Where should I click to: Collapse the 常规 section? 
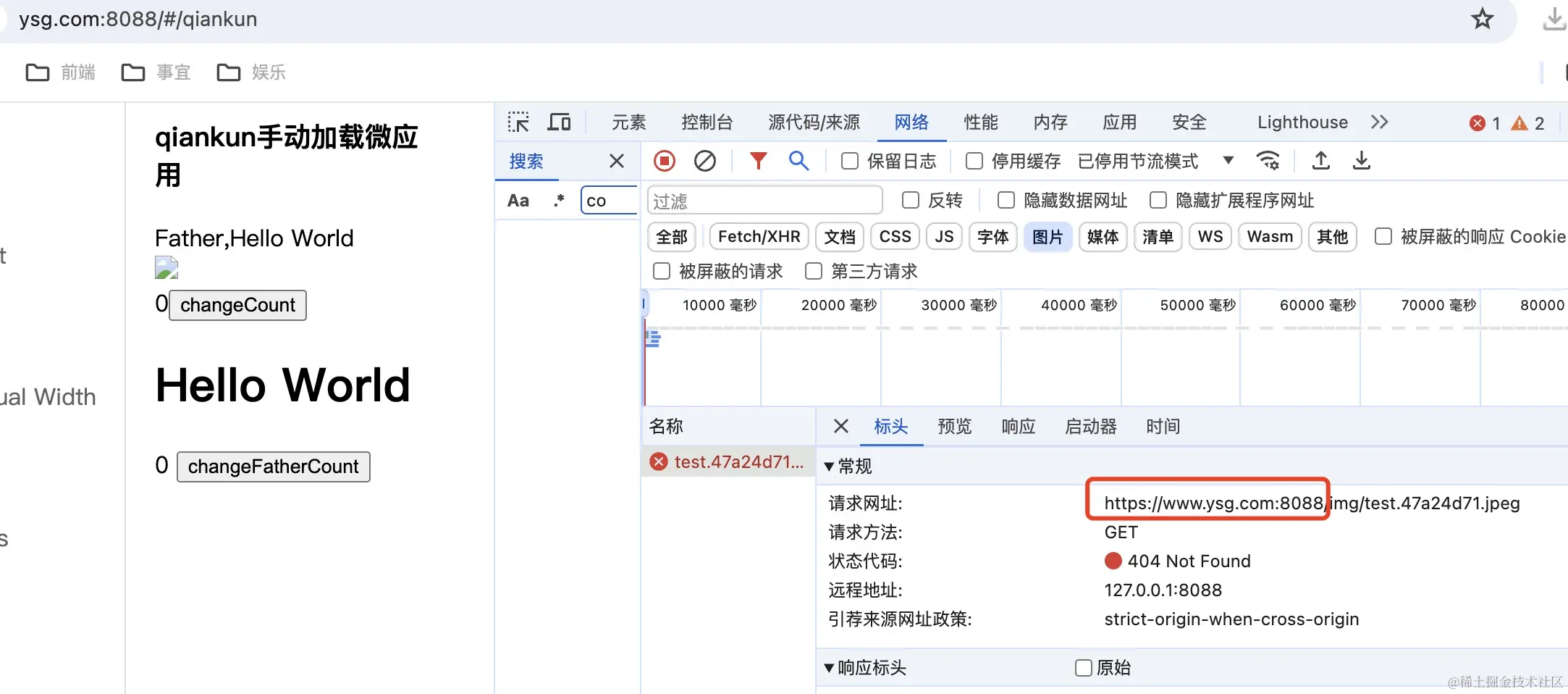(x=848, y=466)
